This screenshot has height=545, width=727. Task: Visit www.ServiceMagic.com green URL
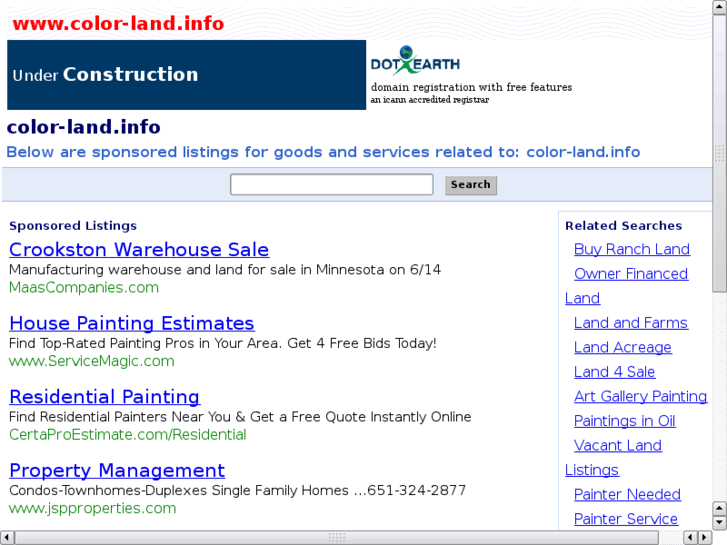(92, 361)
